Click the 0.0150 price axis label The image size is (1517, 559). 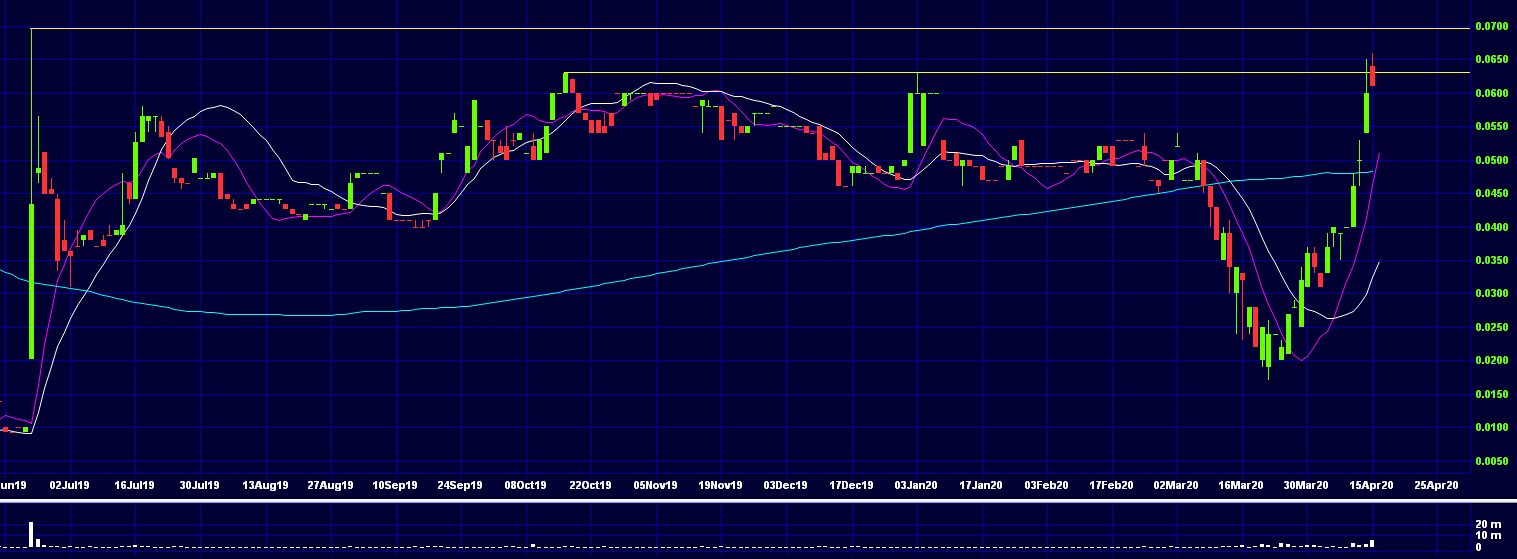pos(1490,394)
